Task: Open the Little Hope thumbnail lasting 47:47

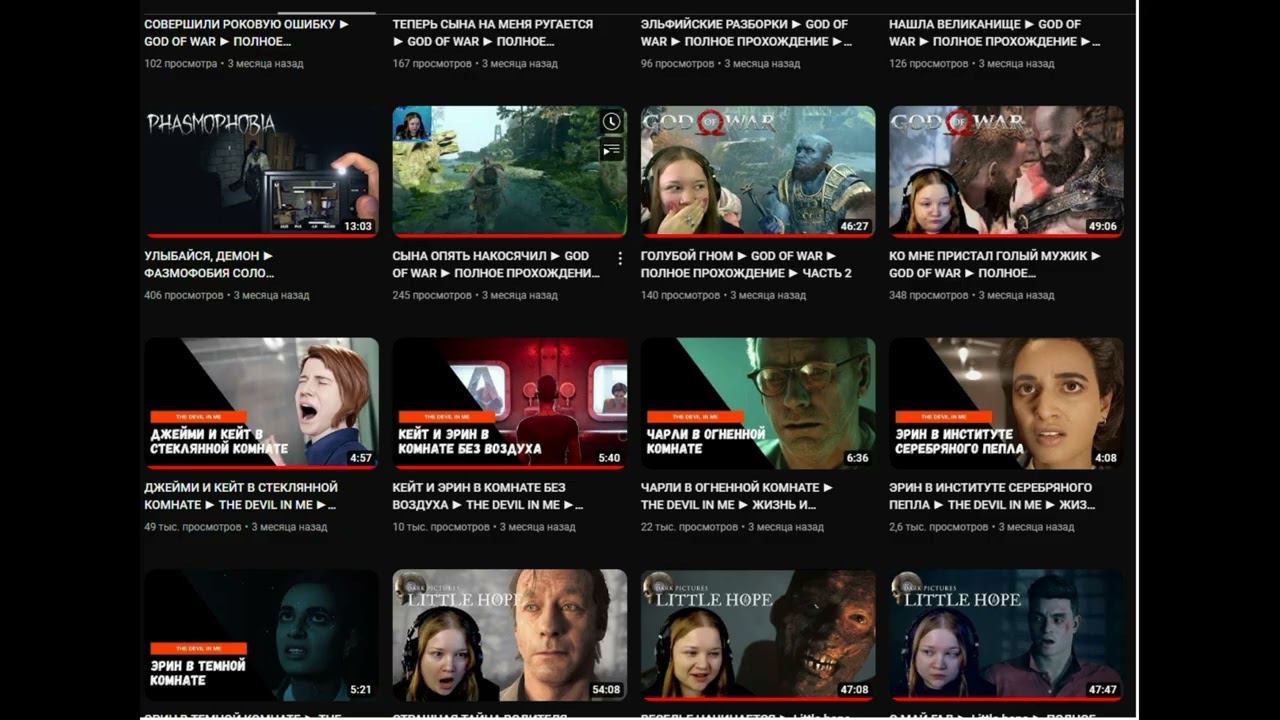Action: click(1006, 636)
